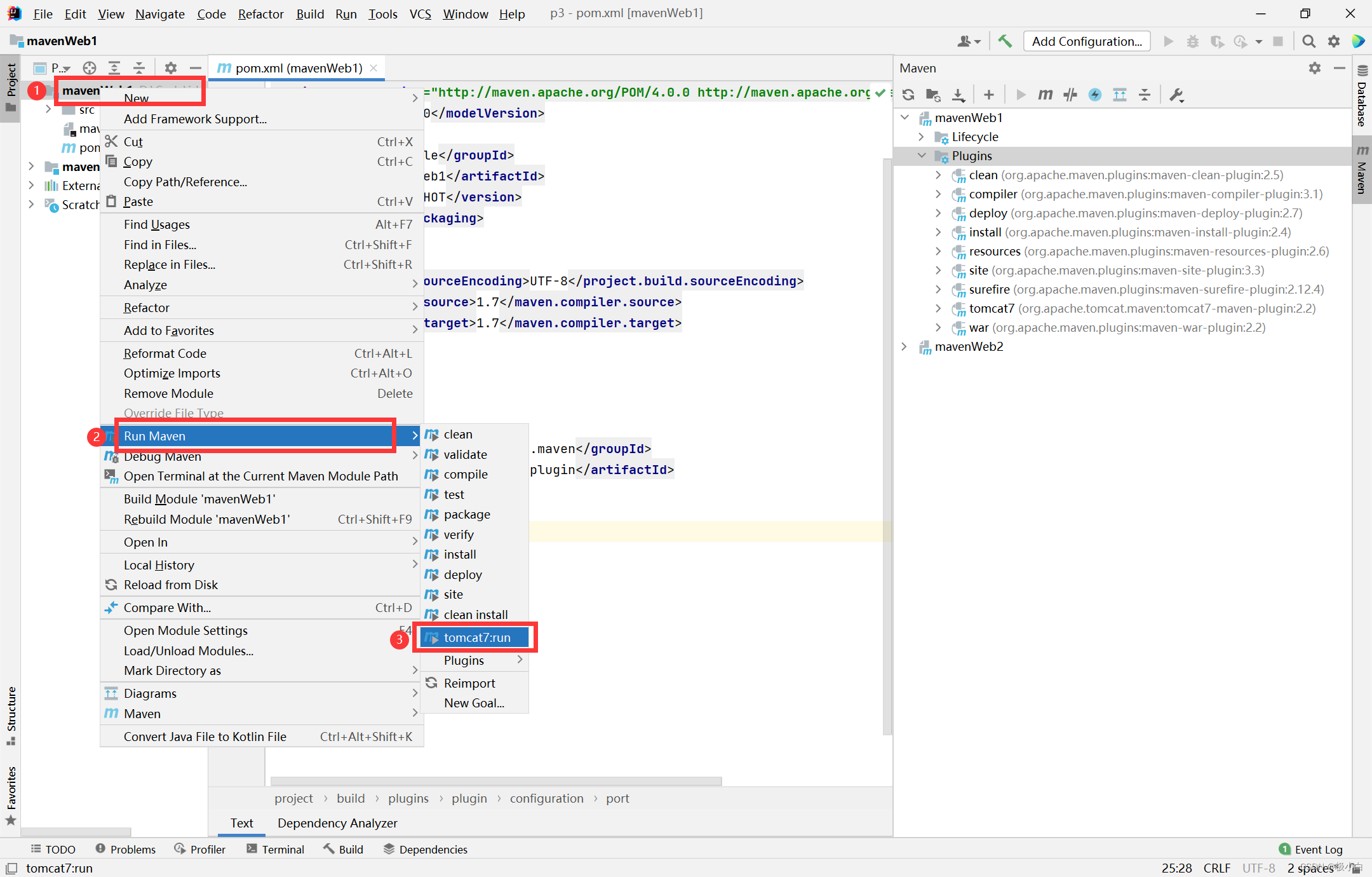Click Add Configuration... button

coord(1087,41)
